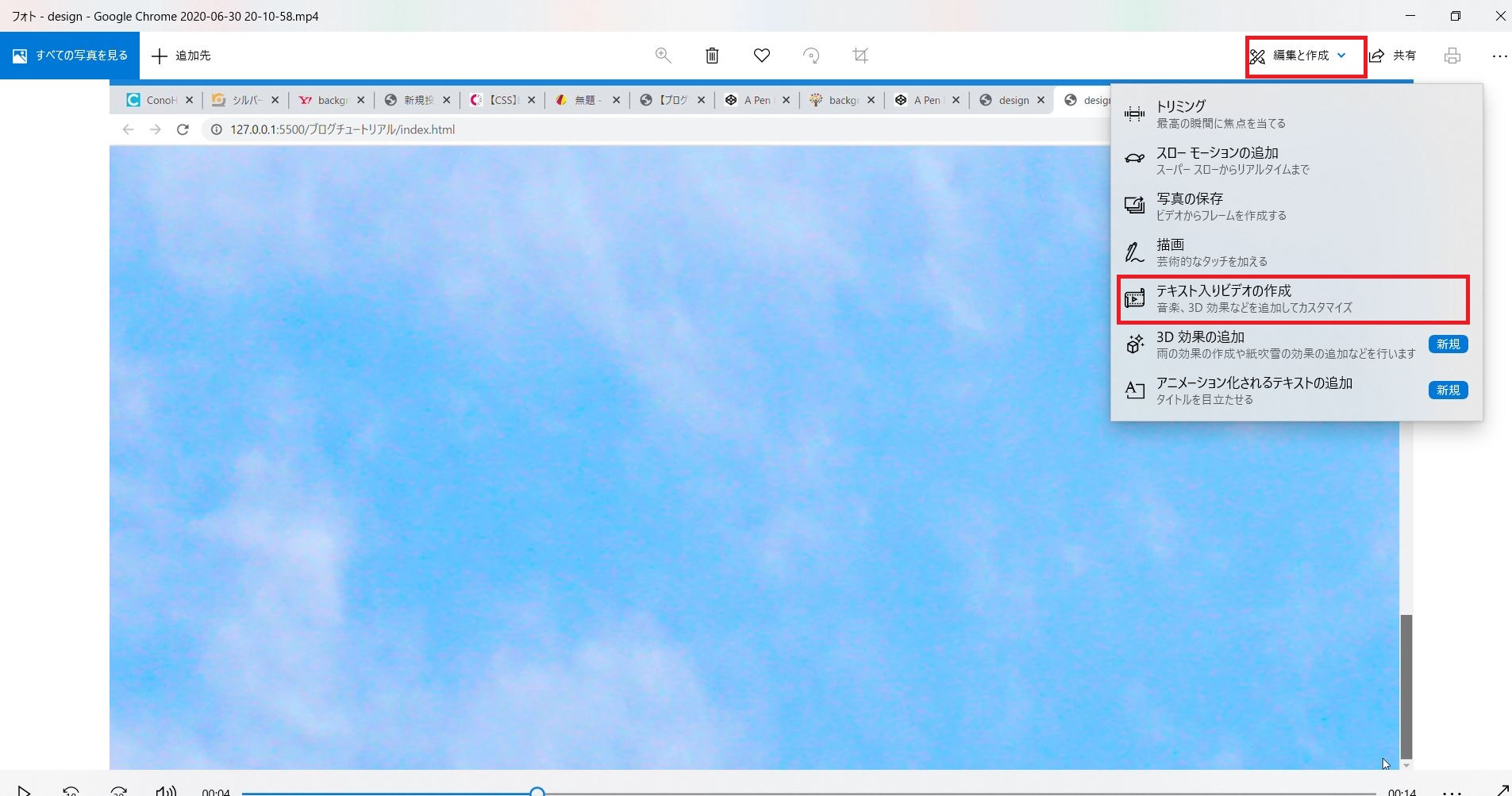Click the rotate icon in toolbar
1512x796 pixels.
click(x=811, y=56)
